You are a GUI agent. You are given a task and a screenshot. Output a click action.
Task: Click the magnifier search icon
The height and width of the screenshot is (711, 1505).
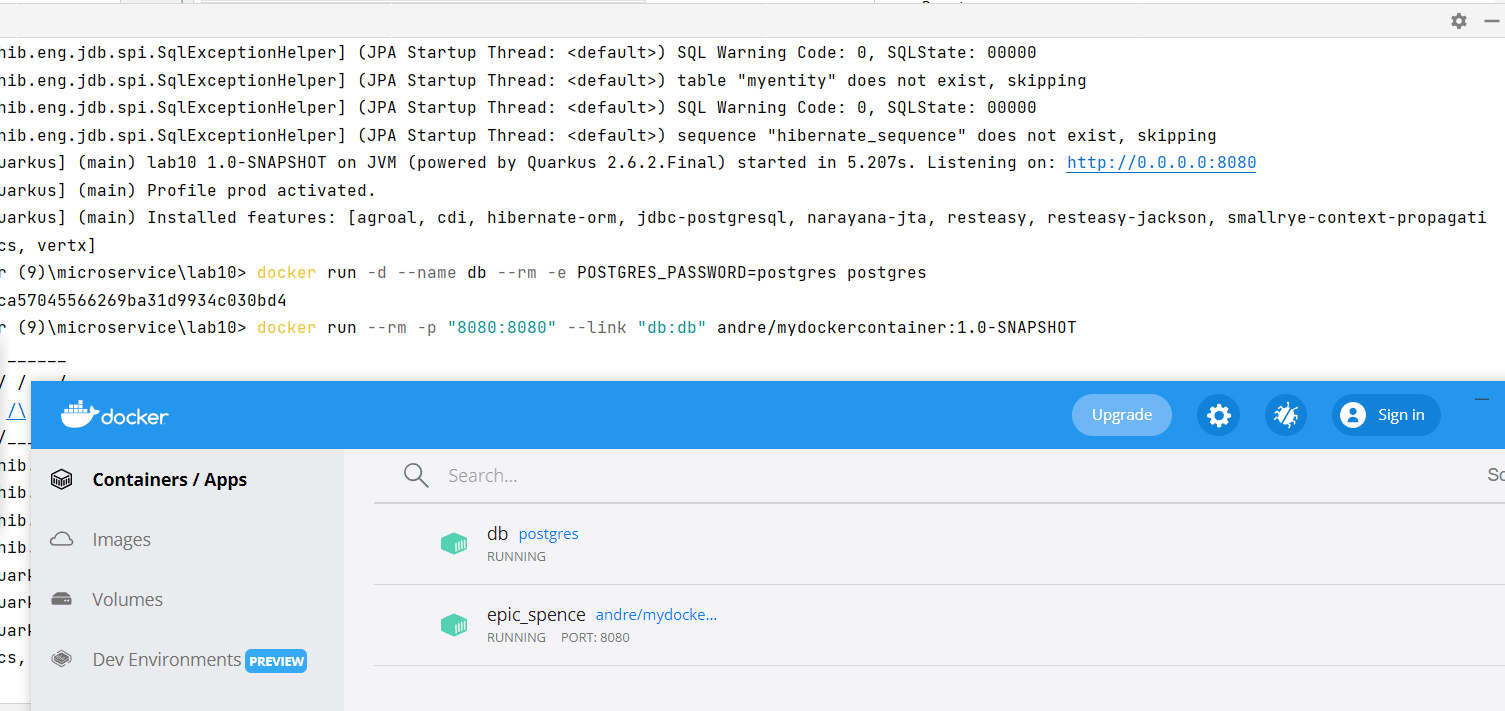click(416, 475)
